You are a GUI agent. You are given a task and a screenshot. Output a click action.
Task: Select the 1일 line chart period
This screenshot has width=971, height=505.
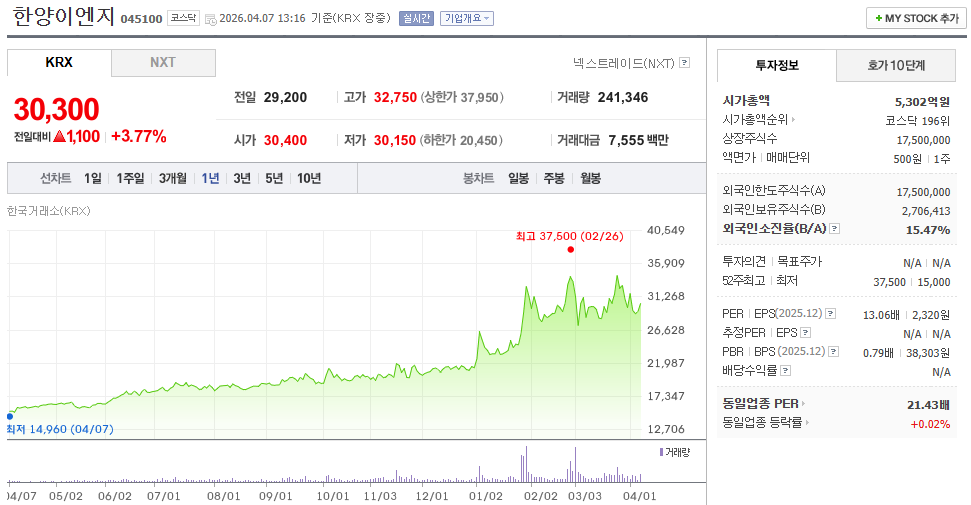pyautogui.click(x=93, y=178)
